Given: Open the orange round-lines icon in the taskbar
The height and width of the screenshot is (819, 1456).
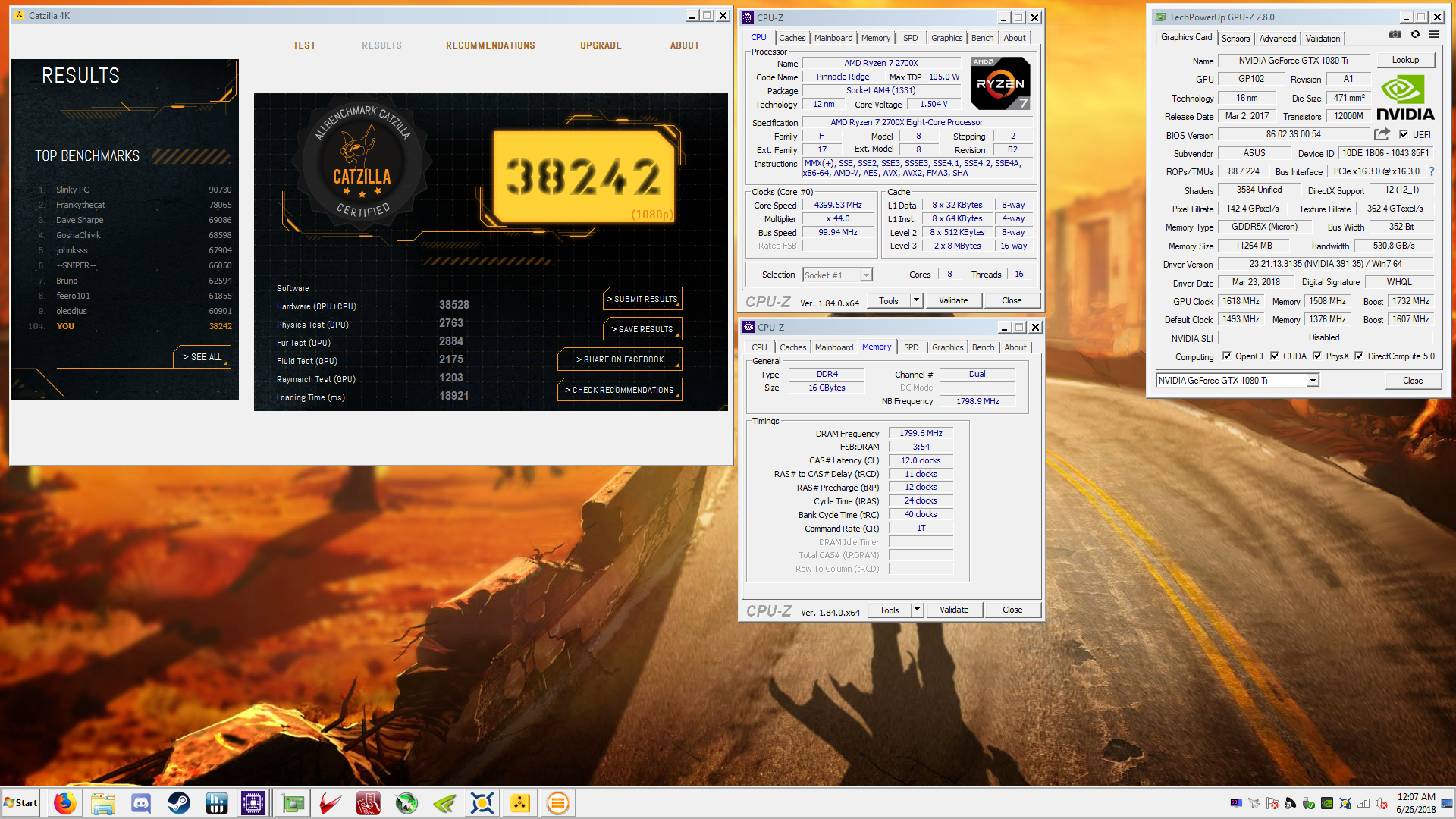Looking at the screenshot, I should [x=558, y=803].
